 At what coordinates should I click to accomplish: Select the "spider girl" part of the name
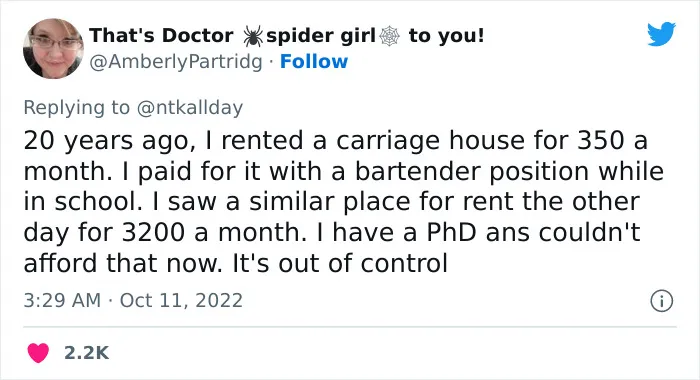pos(321,36)
